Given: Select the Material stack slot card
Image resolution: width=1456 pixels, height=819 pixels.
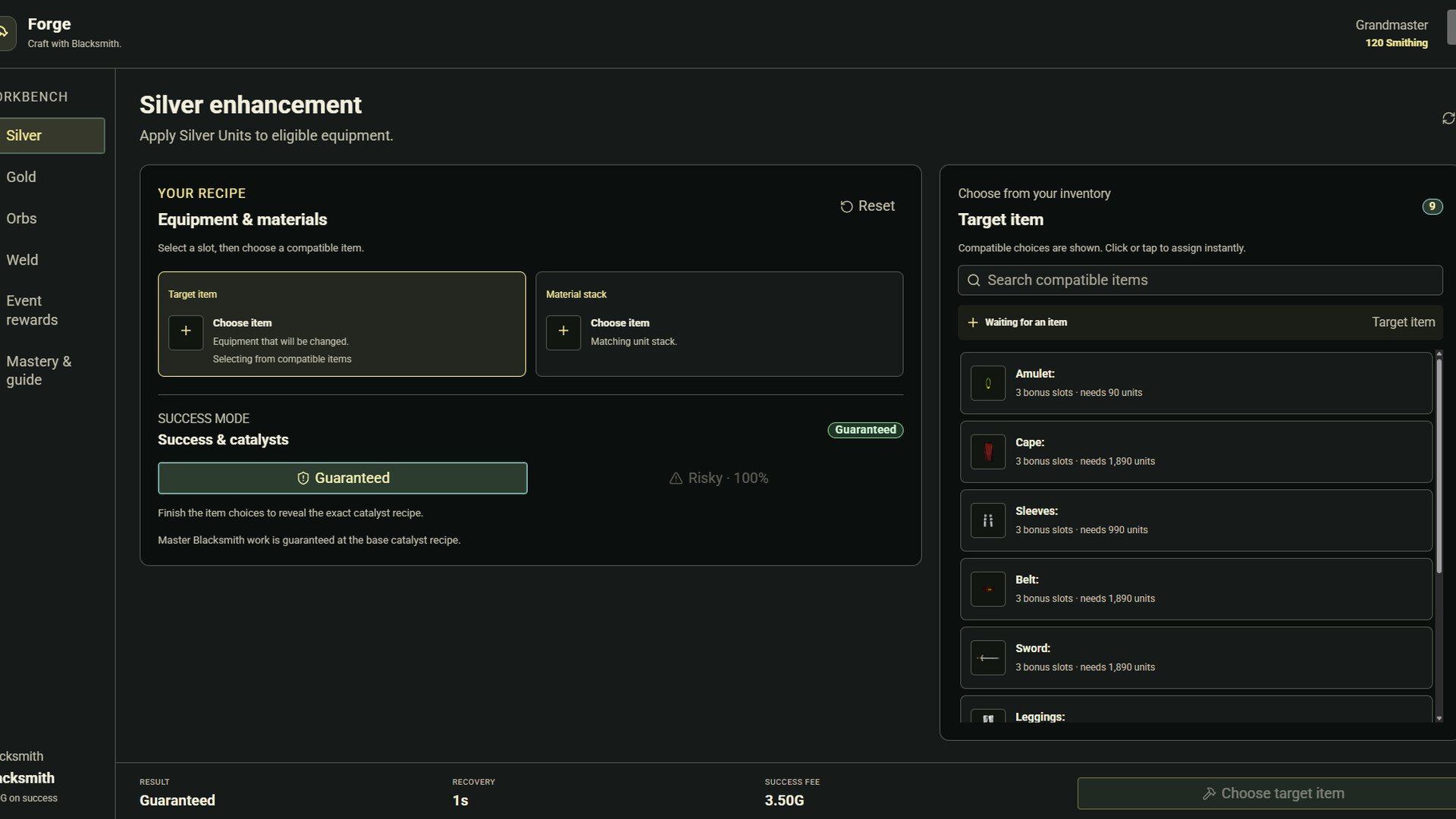Looking at the screenshot, I should (719, 324).
